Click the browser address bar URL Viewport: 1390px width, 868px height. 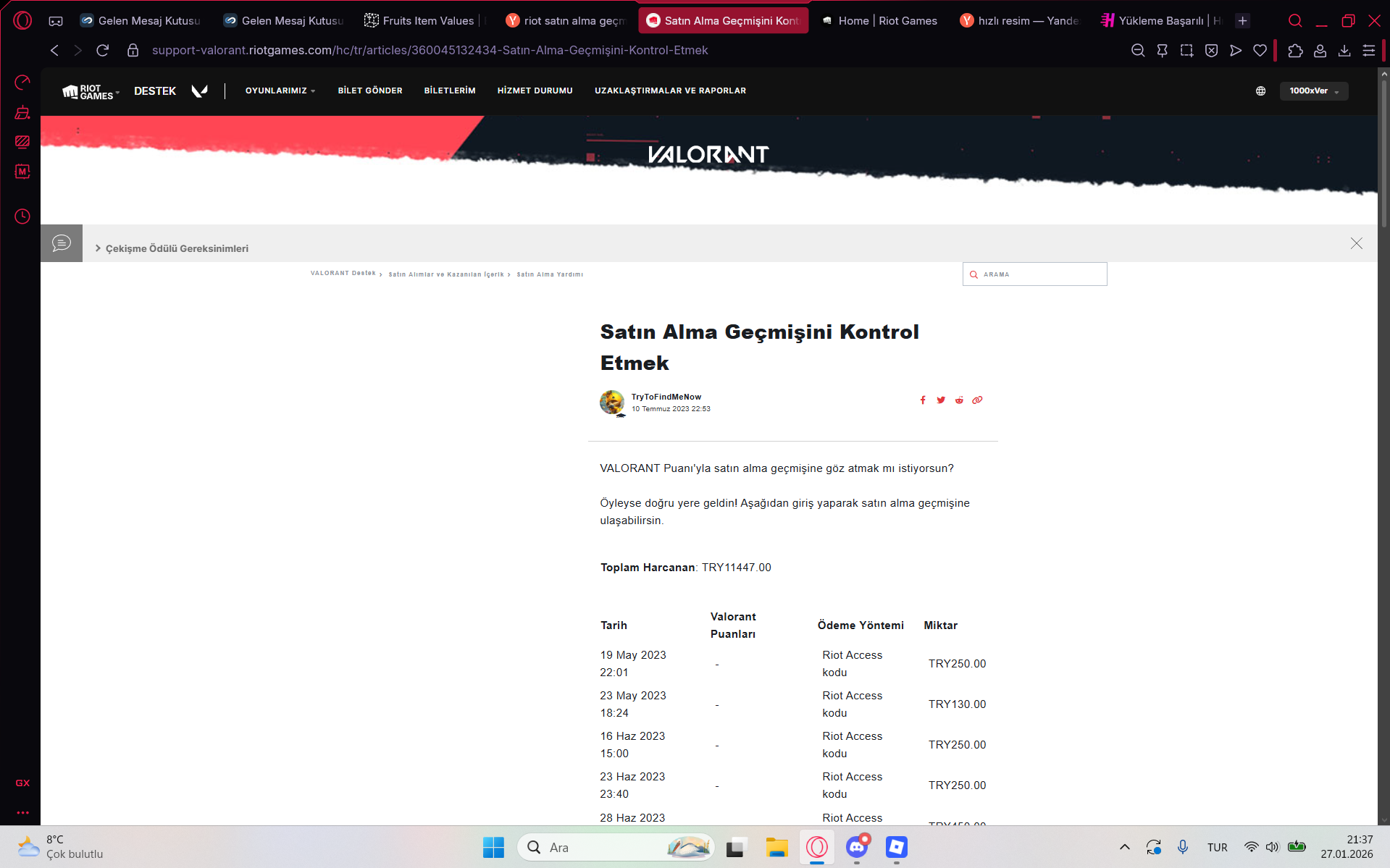click(430, 50)
